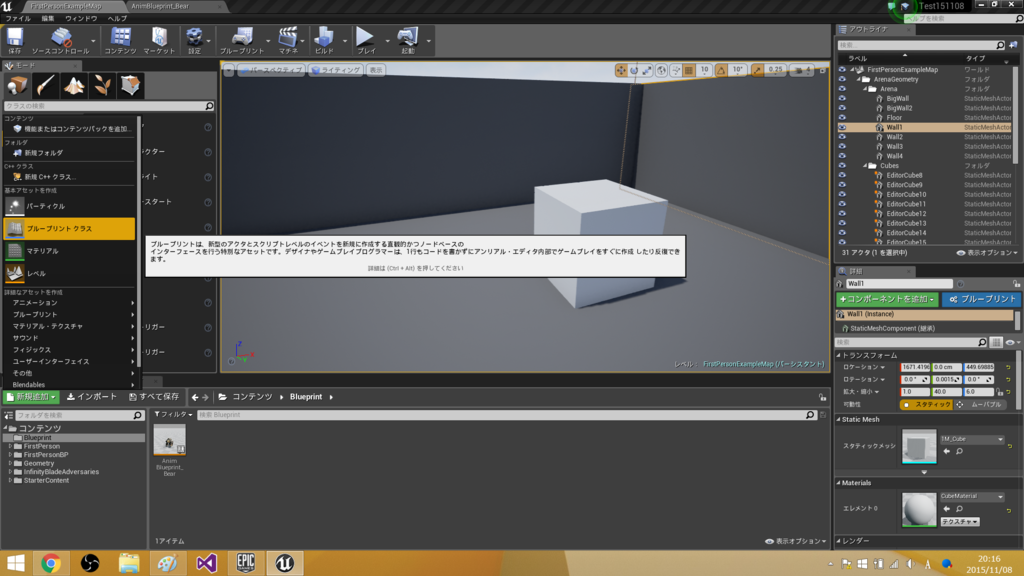Open the File menu
Viewport: 1024px width, 576px height.
click(18, 18)
